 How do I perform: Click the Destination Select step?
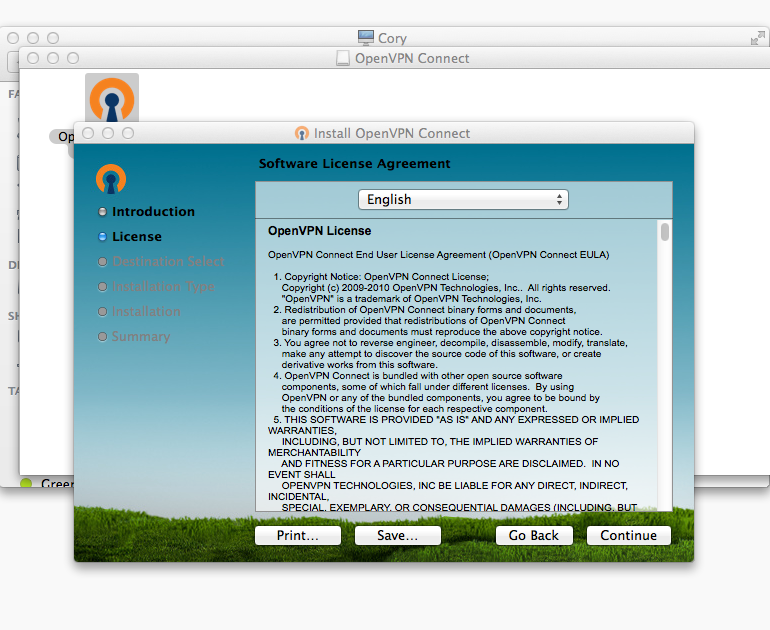tap(168, 261)
